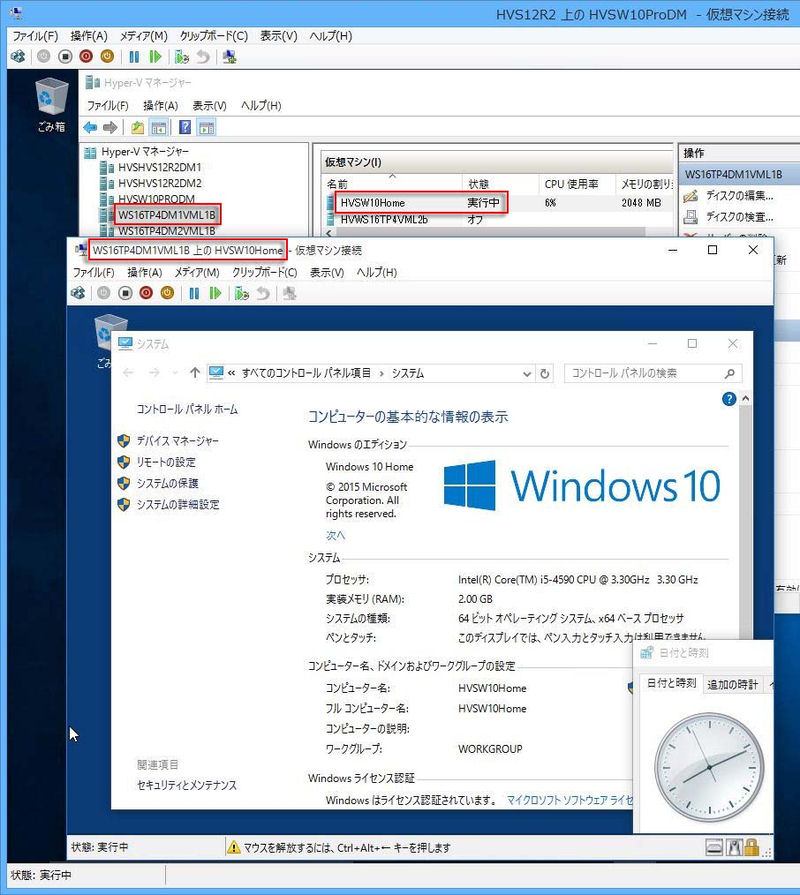
Task: Open リモートの設定 link
Action: 166,462
